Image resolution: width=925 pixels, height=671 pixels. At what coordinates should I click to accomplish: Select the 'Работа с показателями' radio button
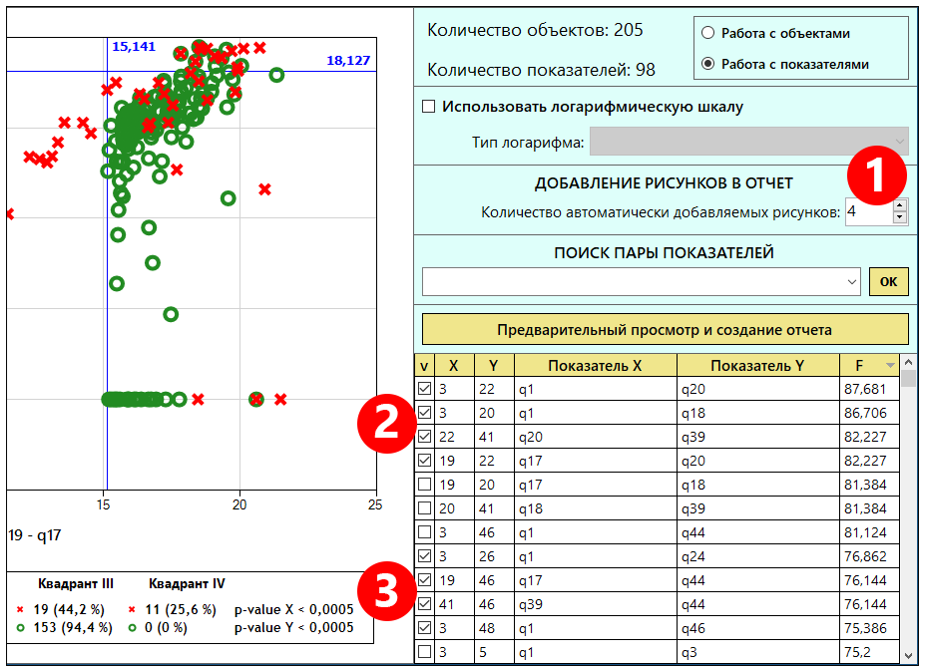[709, 63]
